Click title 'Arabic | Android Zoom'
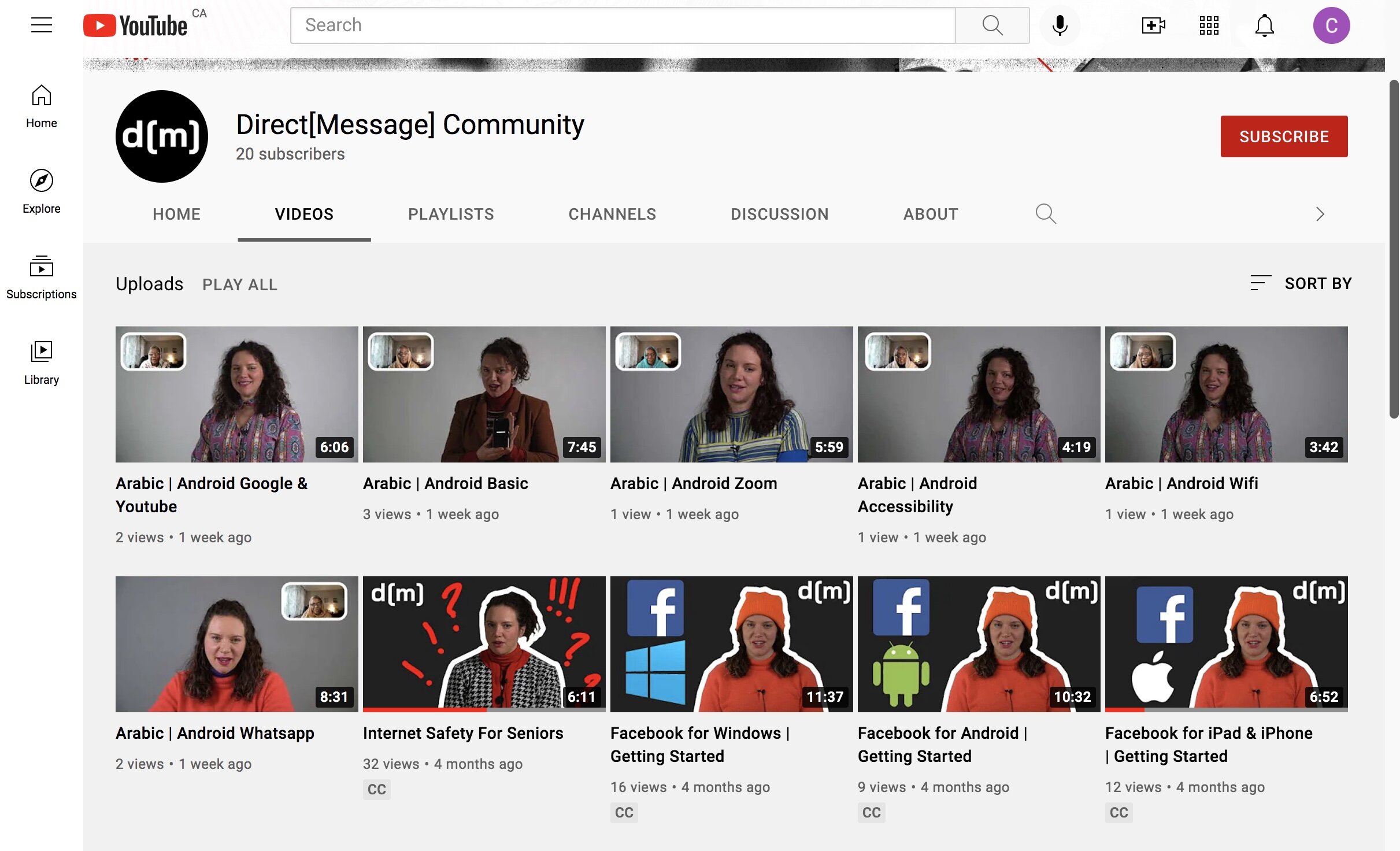 click(x=694, y=483)
